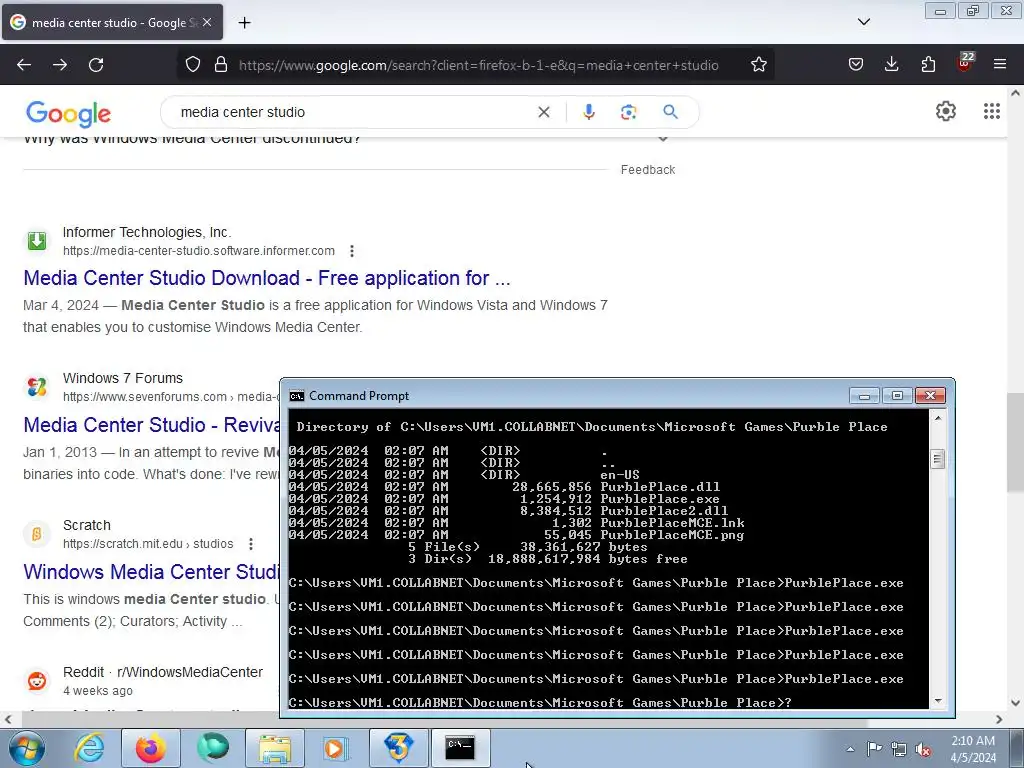Click the Firefox address bar URL

pos(478,65)
